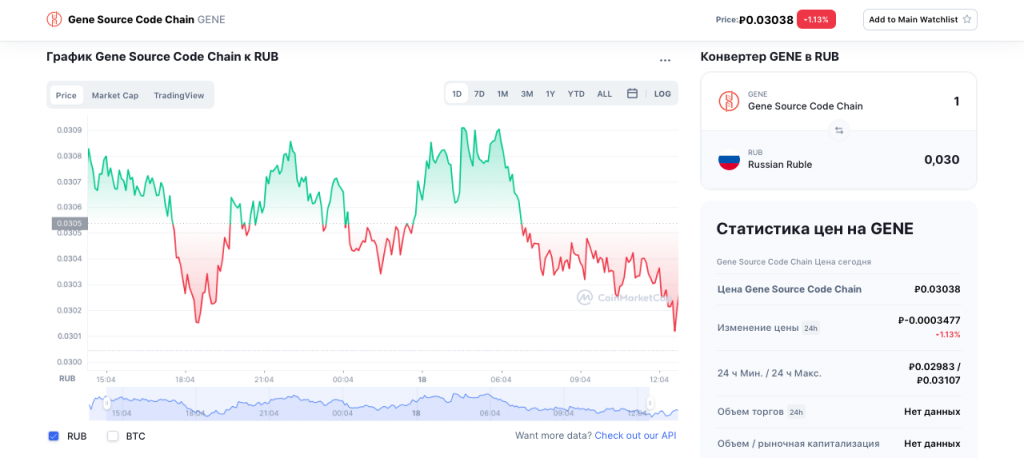
Task: Switch to the Market Cap tab
Action: pos(115,95)
